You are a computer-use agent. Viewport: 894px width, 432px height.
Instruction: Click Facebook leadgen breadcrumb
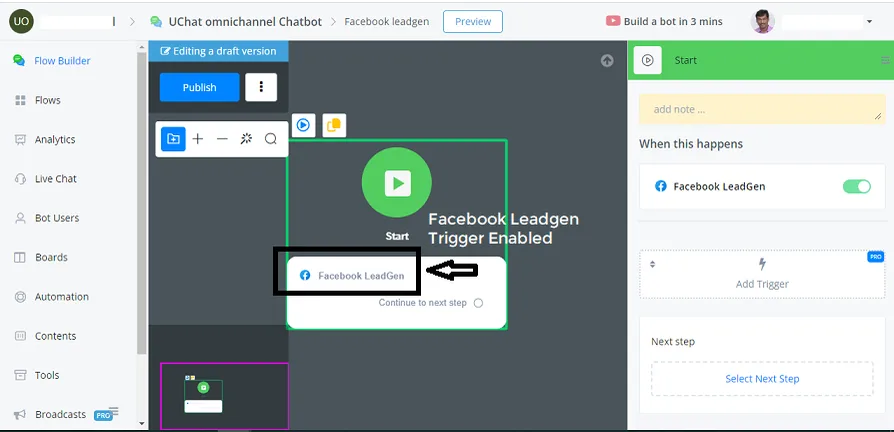(x=387, y=22)
